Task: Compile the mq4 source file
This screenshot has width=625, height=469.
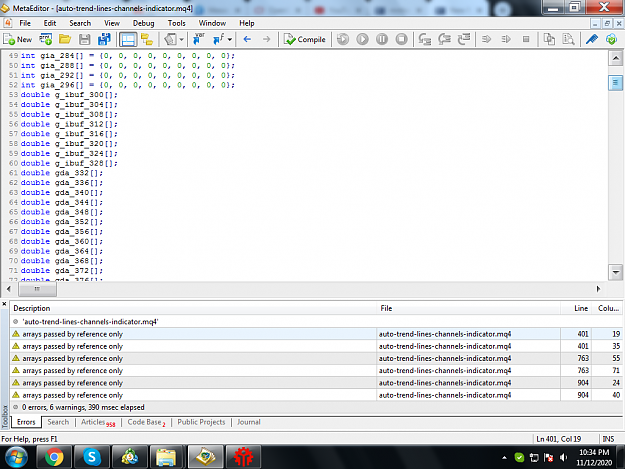Action: (305, 39)
